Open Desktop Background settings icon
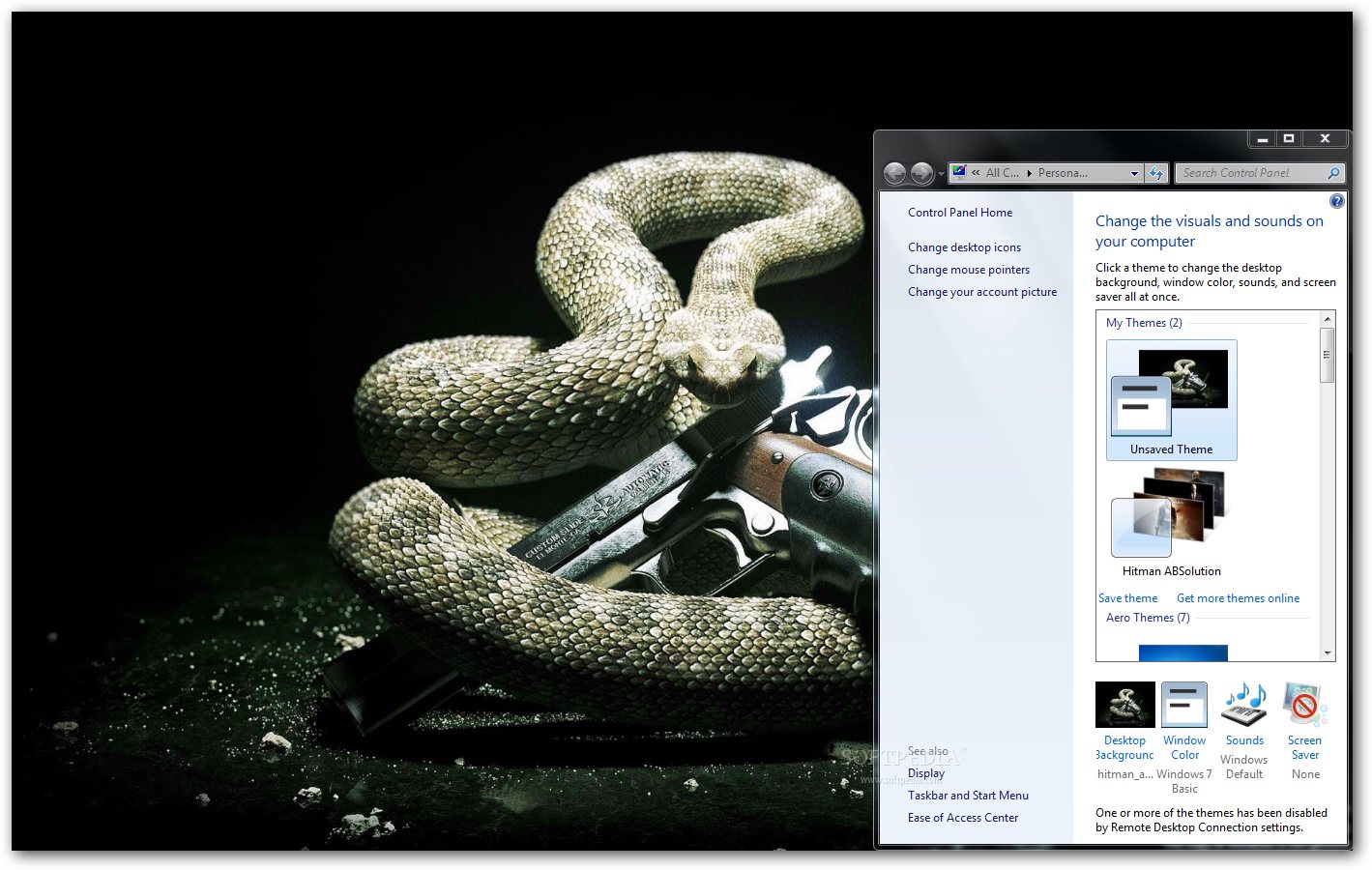The width and height of the screenshot is (1372, 870). [1124, 704]
